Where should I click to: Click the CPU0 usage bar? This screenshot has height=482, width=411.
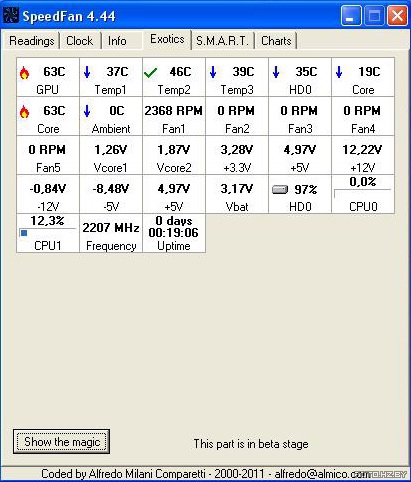pos(363,194)
